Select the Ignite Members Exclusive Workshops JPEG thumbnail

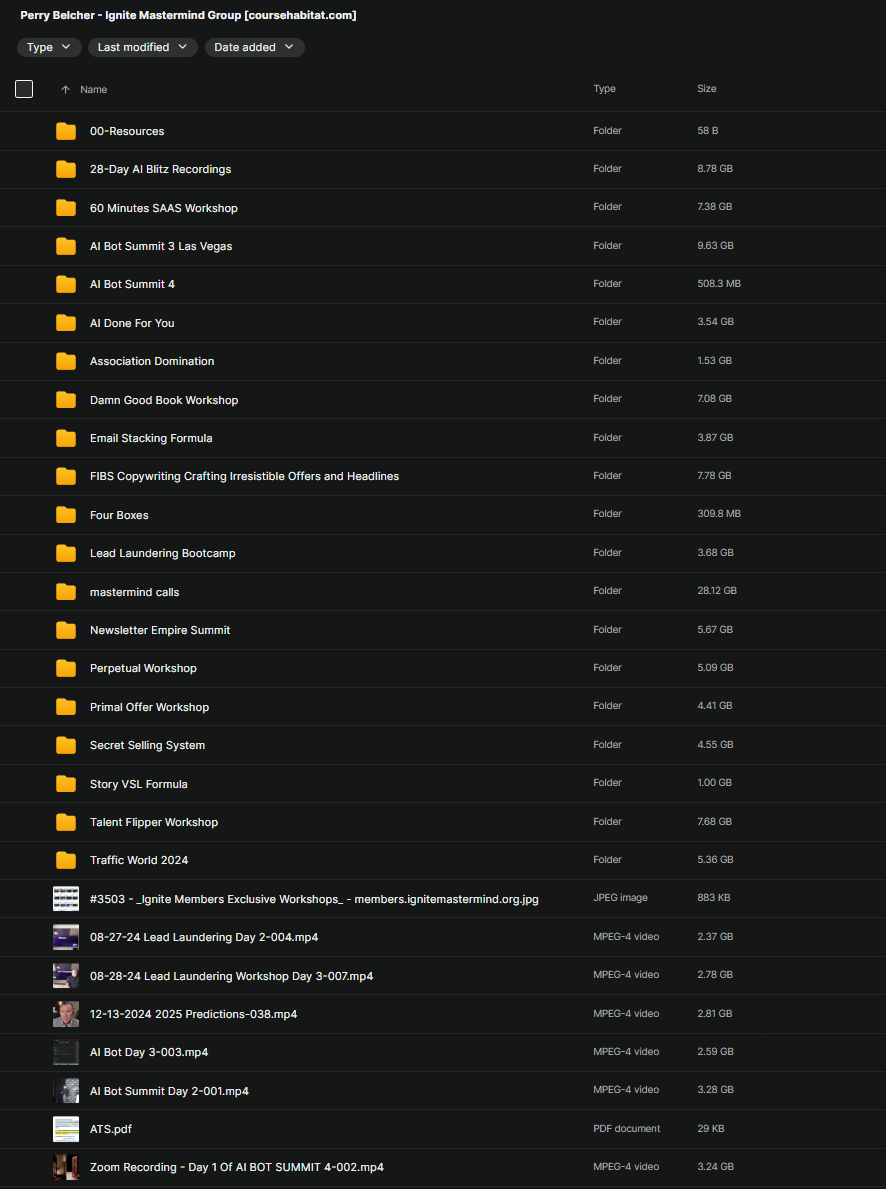tap(66, 898)
